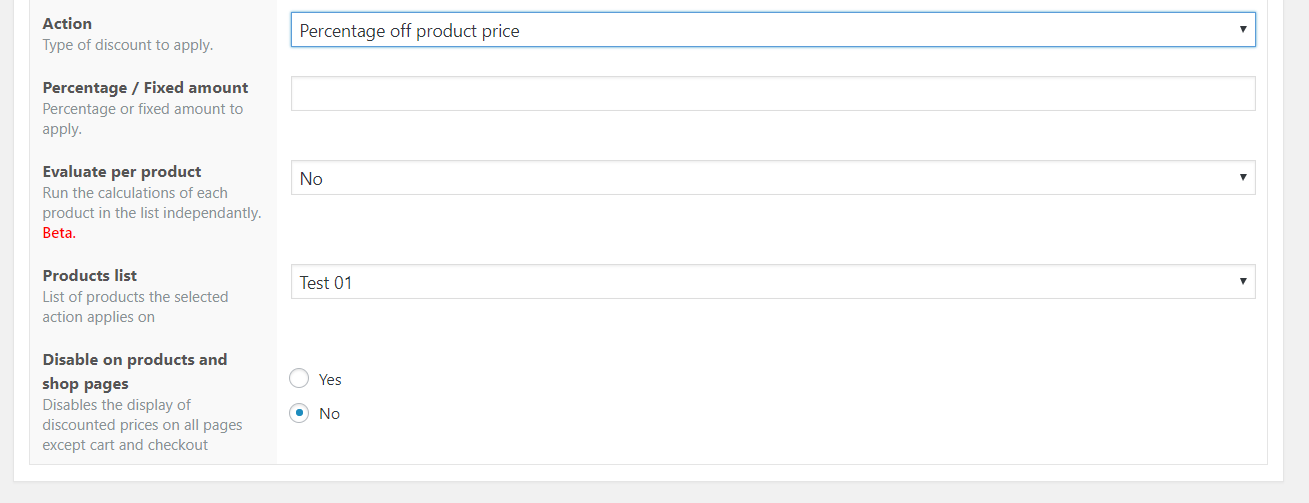Select the No radio button
Screen dimensions: 1309x503
(299, 413)
